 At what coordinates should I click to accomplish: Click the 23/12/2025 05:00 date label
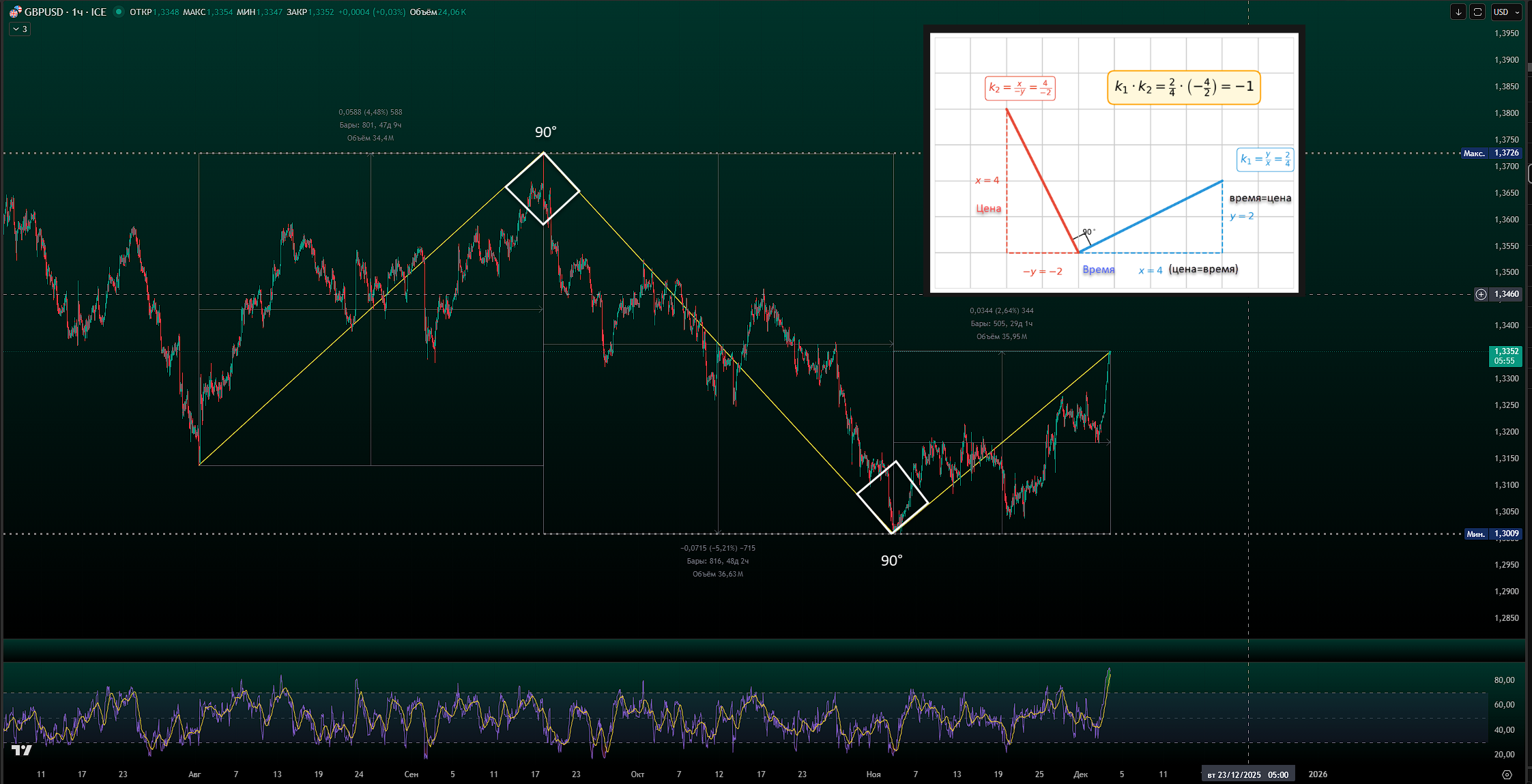(1248, 774)
